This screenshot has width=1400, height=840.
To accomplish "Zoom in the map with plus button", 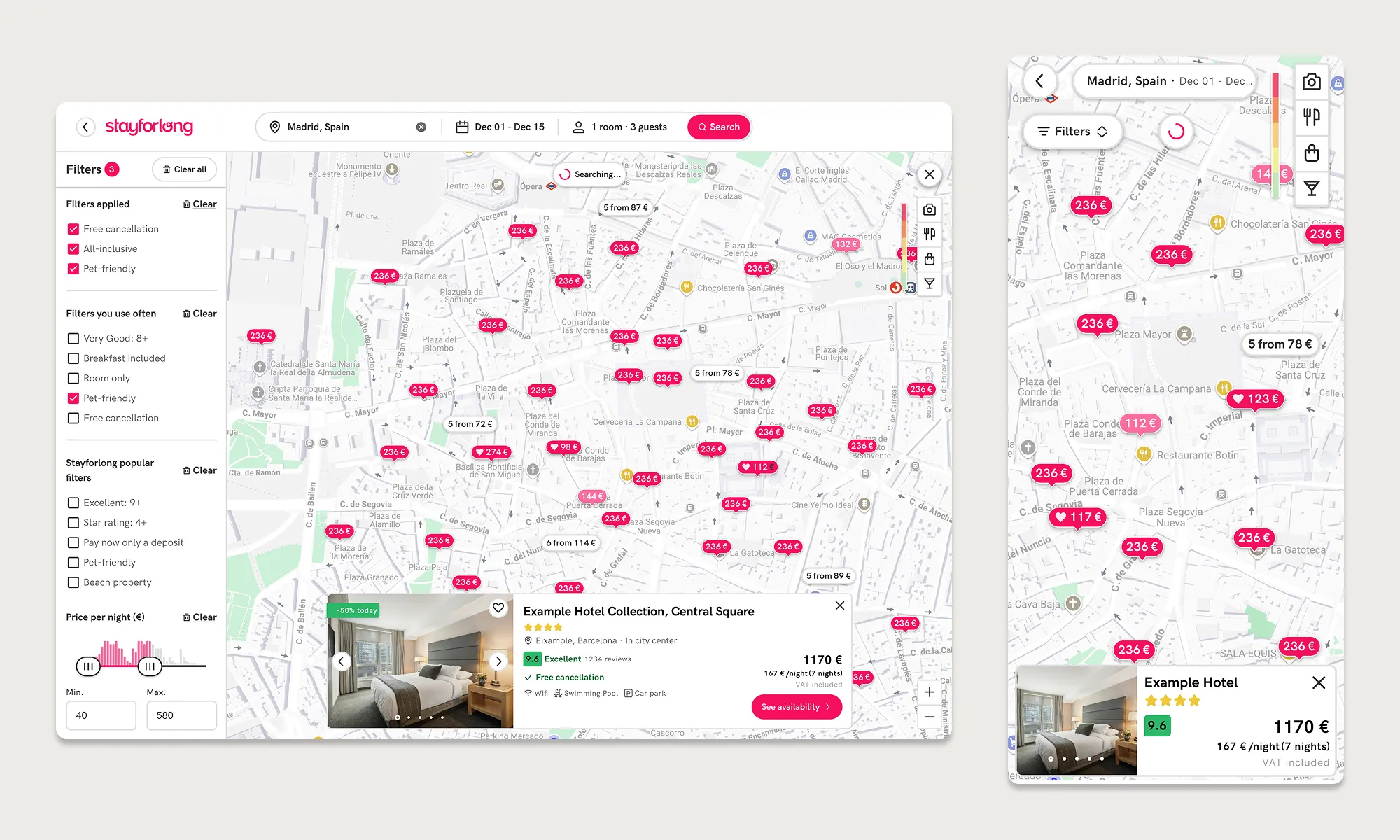I will point(930,692).
